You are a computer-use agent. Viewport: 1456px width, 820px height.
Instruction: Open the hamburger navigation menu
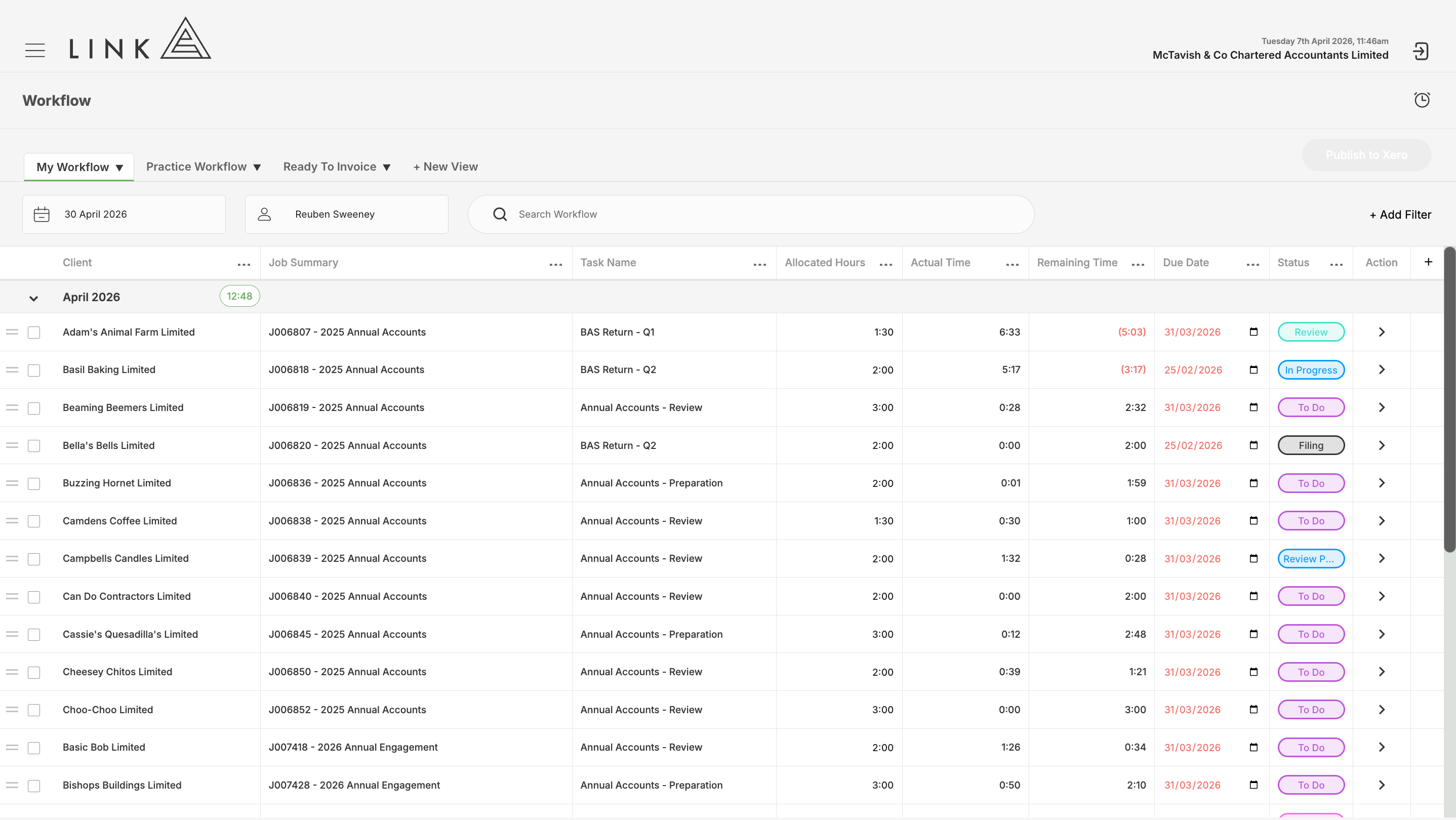35,50
